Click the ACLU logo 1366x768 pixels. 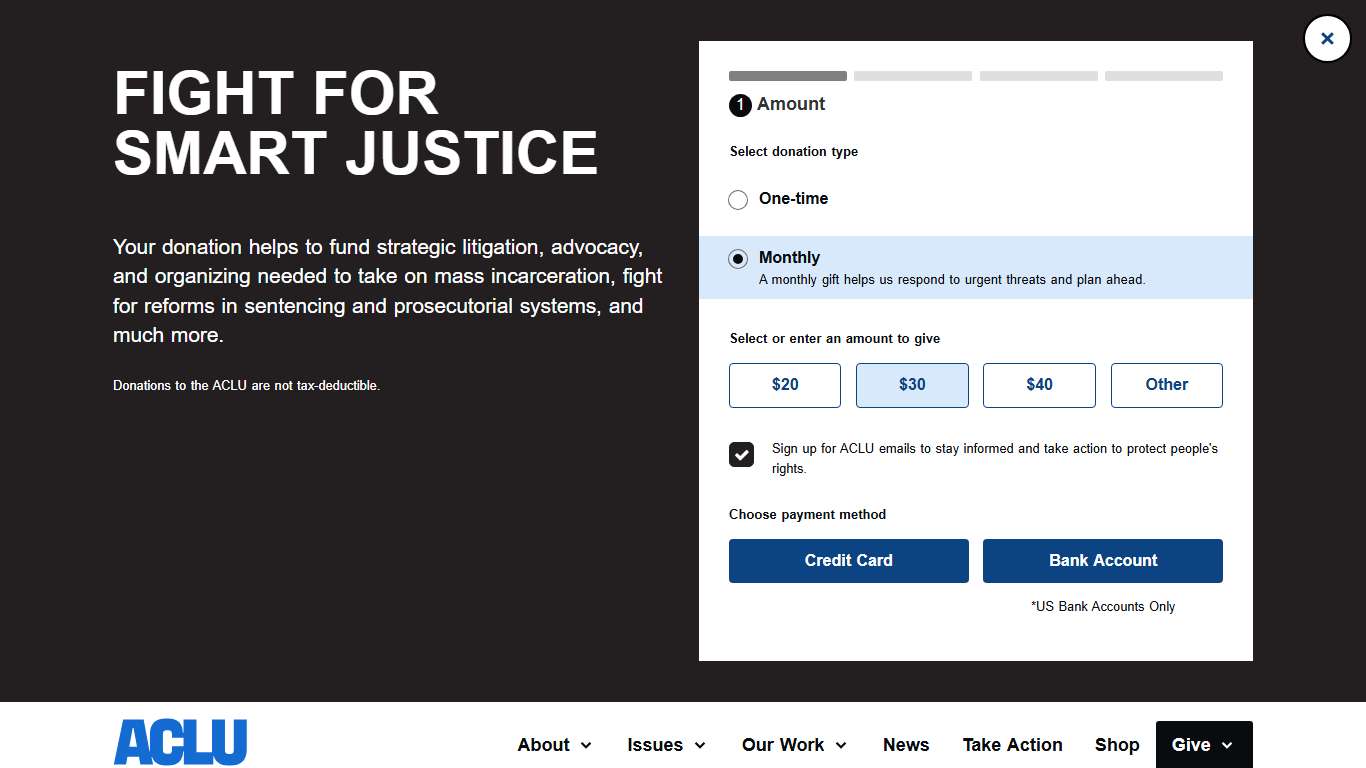[180, 742]
